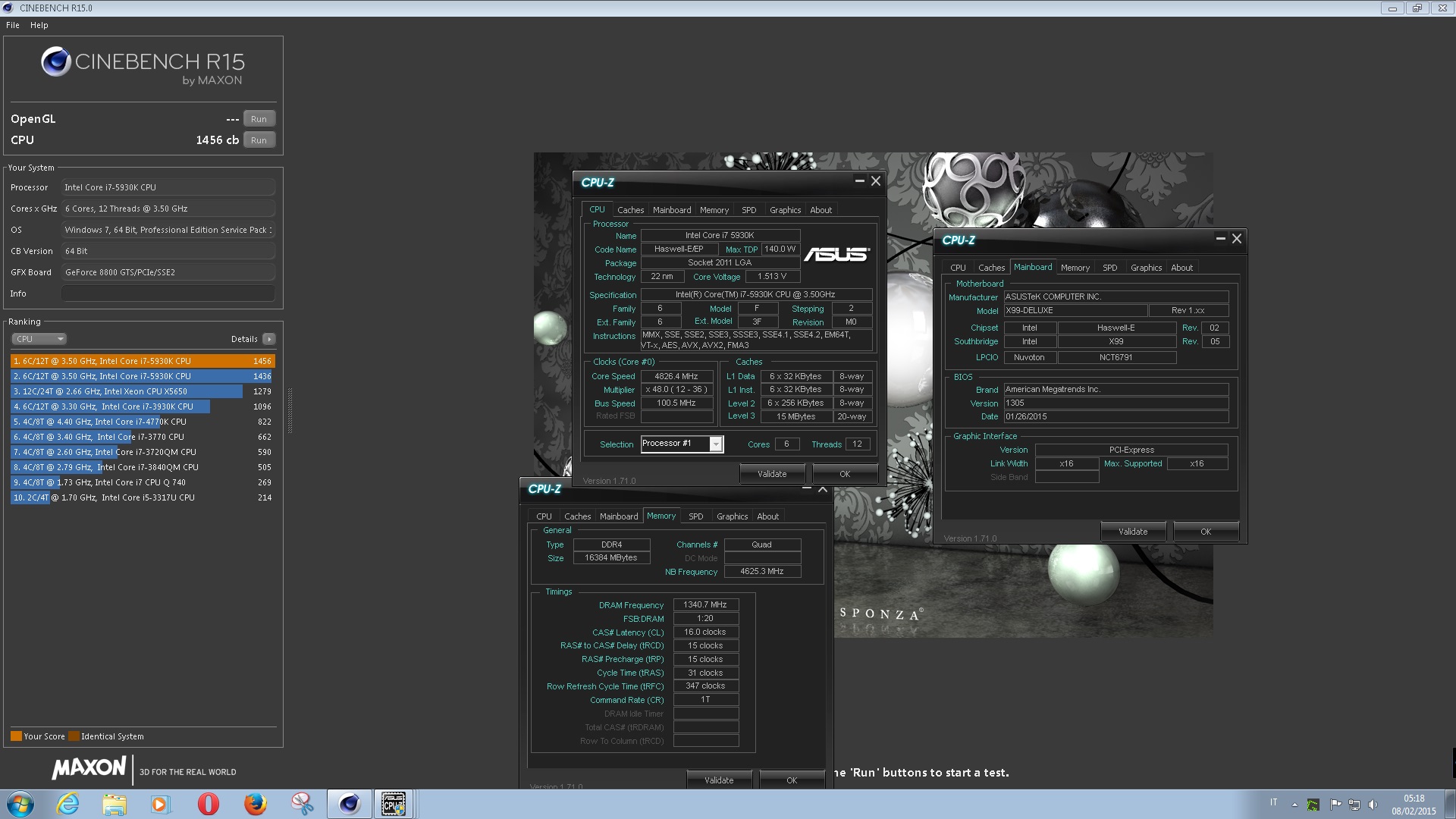Click OK in the Memory CPU-Z window
1456x819 pixels.
[792, 780]
